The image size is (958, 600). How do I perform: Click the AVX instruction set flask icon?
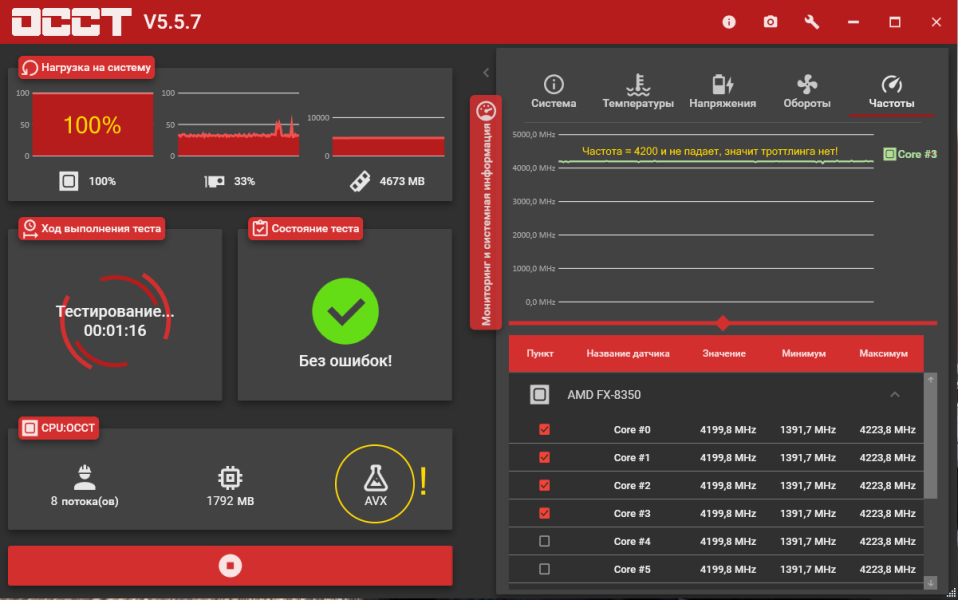click(375, 478)
